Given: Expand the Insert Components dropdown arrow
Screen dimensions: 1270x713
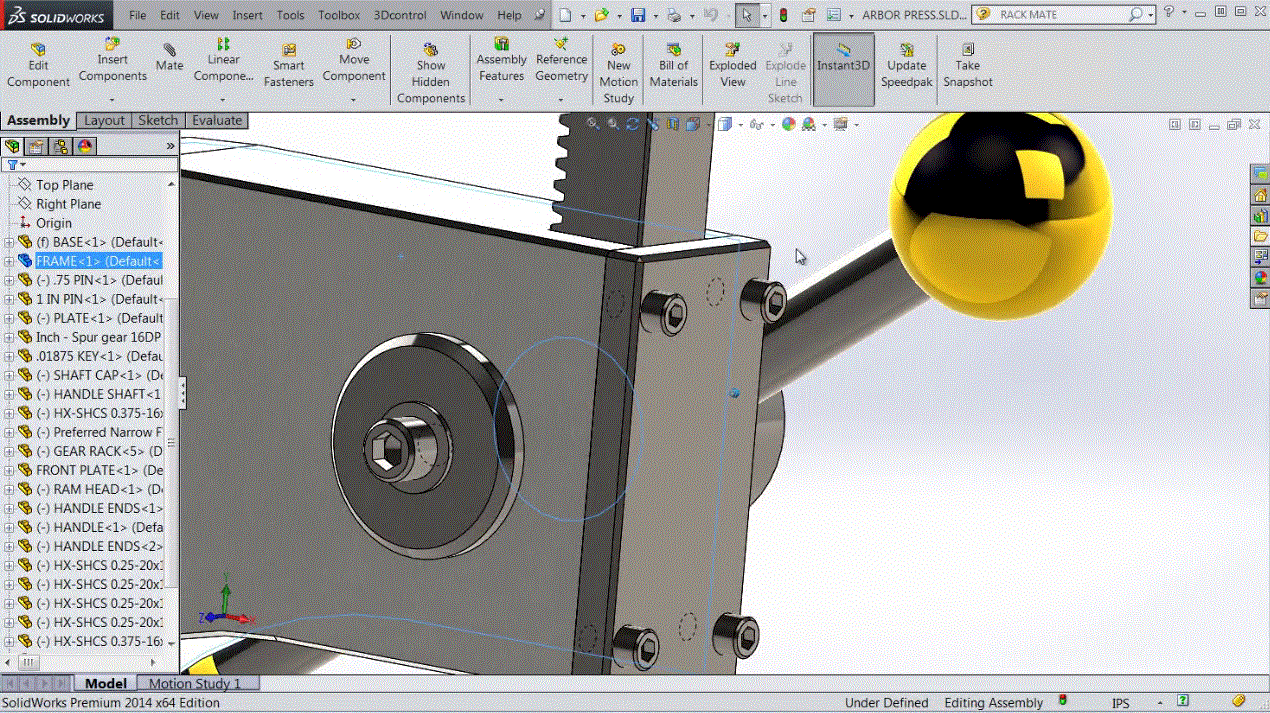Looking at the screenshot, I should pos(112,99).
